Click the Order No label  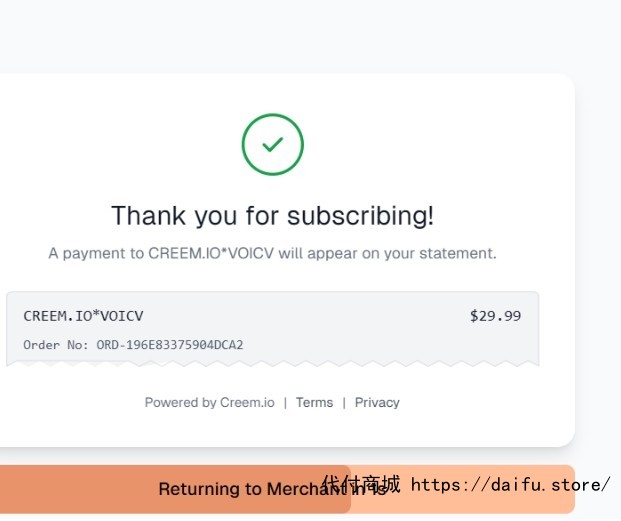tap(56, 345)
